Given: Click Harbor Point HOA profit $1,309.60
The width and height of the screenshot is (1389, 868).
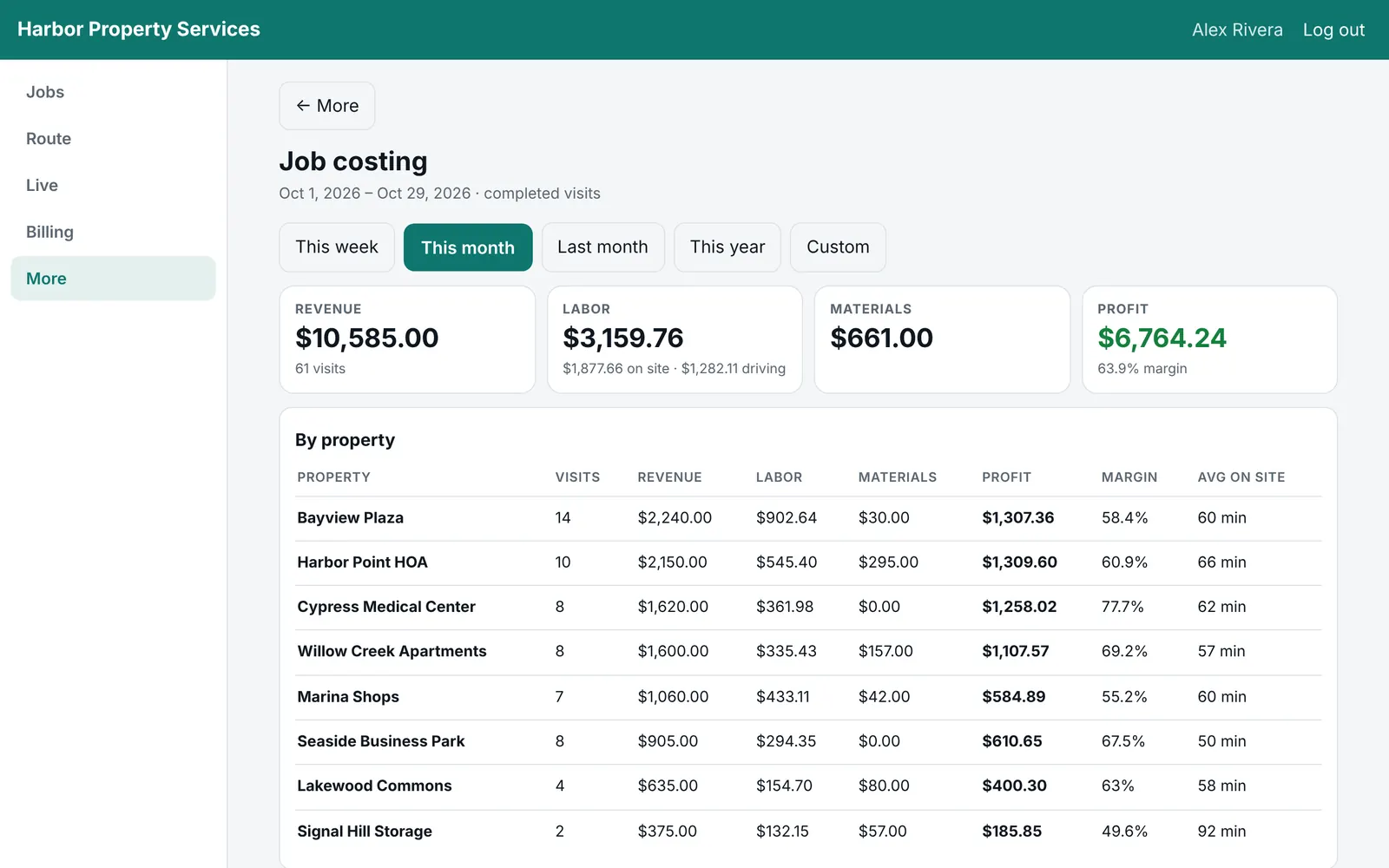Looking at the screenshot, I should [1019, 562].
